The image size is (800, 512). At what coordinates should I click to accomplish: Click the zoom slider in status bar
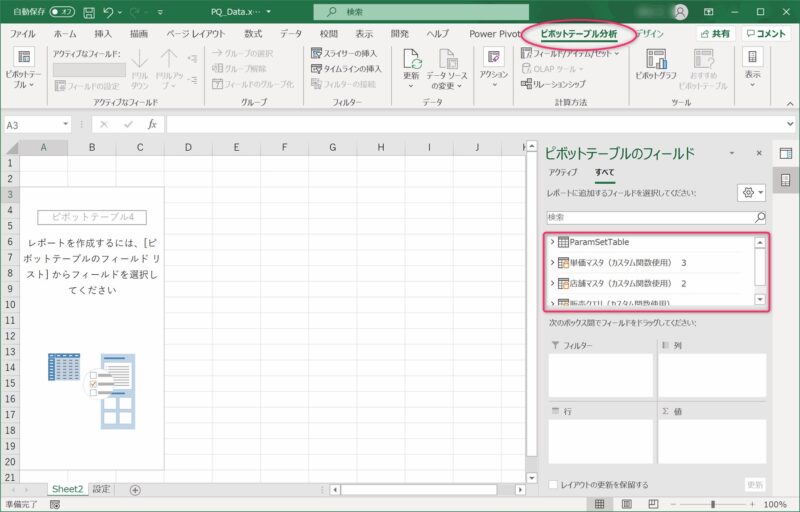click(x=712, y=504)
